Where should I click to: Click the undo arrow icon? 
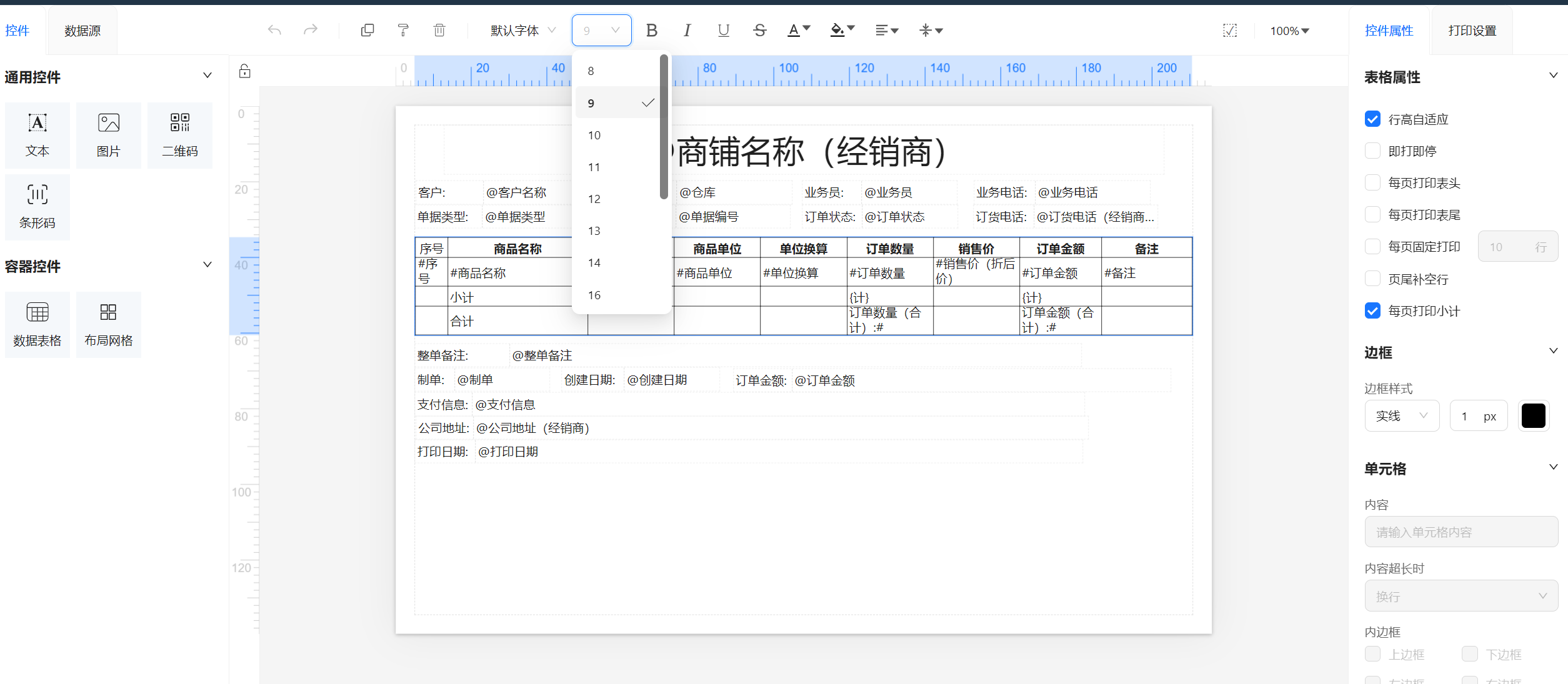click(274, 30)
